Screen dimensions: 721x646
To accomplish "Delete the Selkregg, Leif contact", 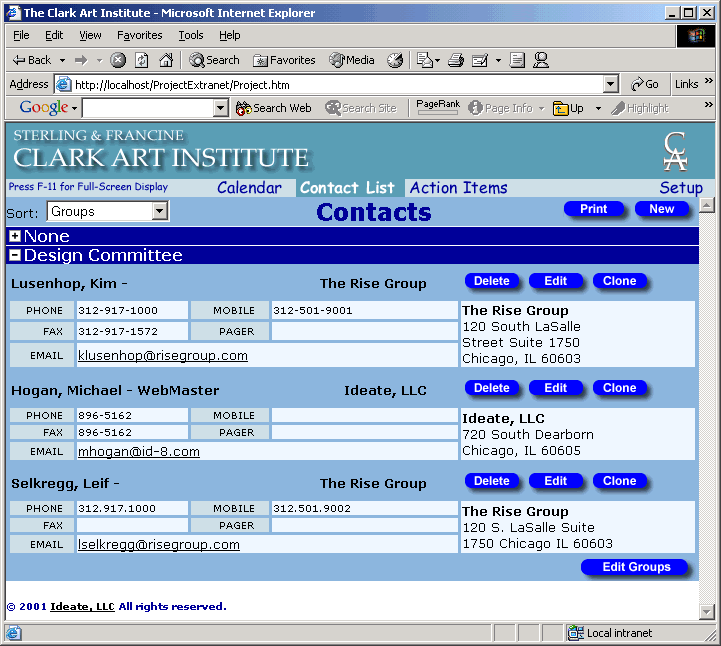I will pyautogui.click(x=492, y=481).
